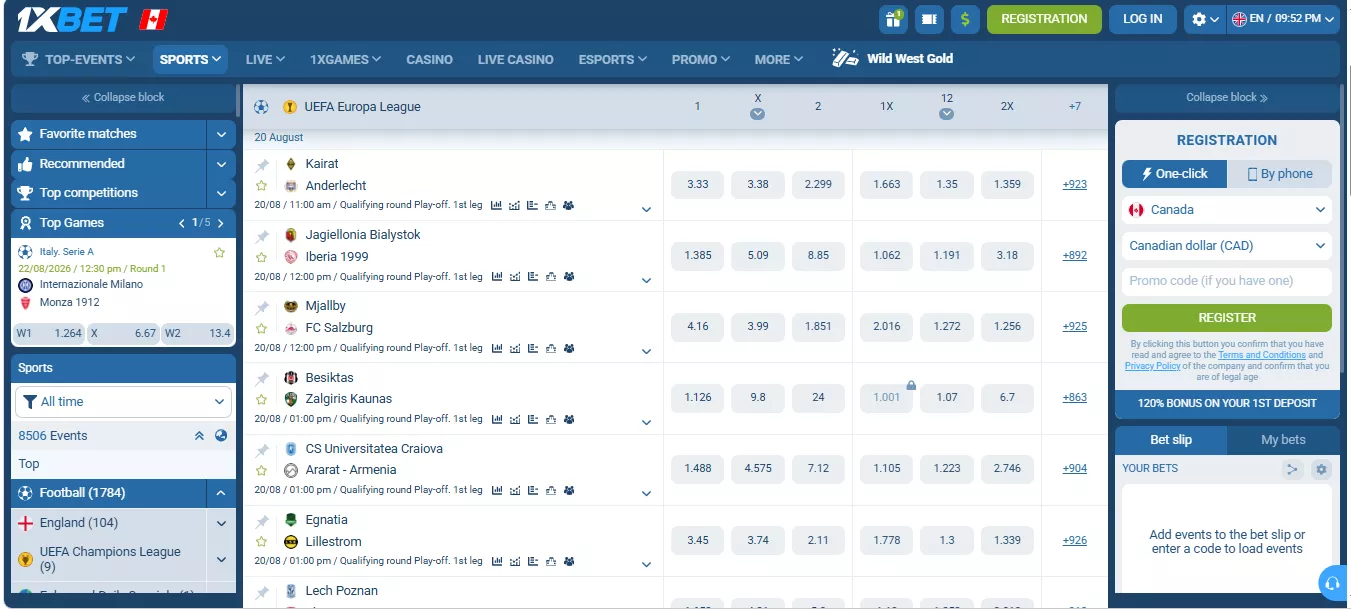Favorite the CS Universitatea Craiova match star
The width and height of the screenshot is (1351, 609).
pyautogui.click(x=262, y=470)
